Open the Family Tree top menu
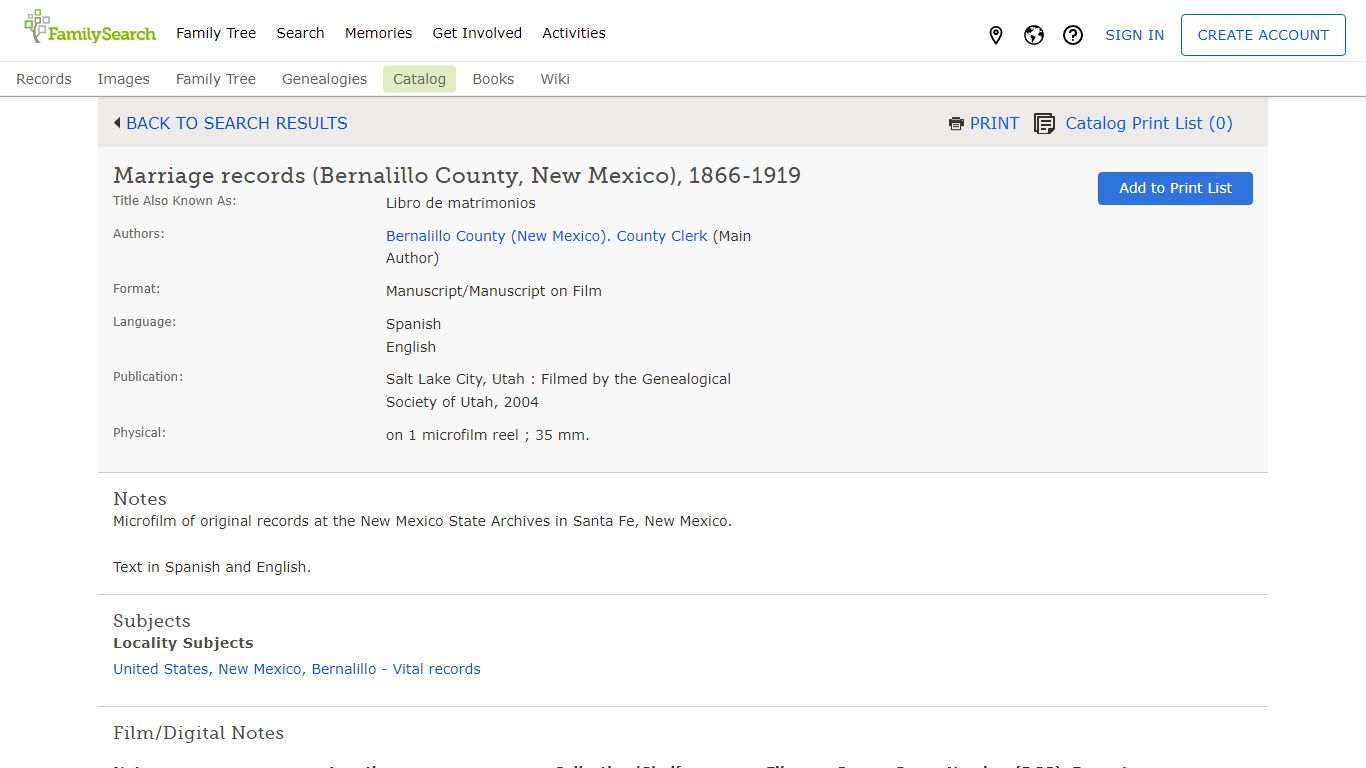This screenshot has width=1366, height=768. [x=216, y=33]
